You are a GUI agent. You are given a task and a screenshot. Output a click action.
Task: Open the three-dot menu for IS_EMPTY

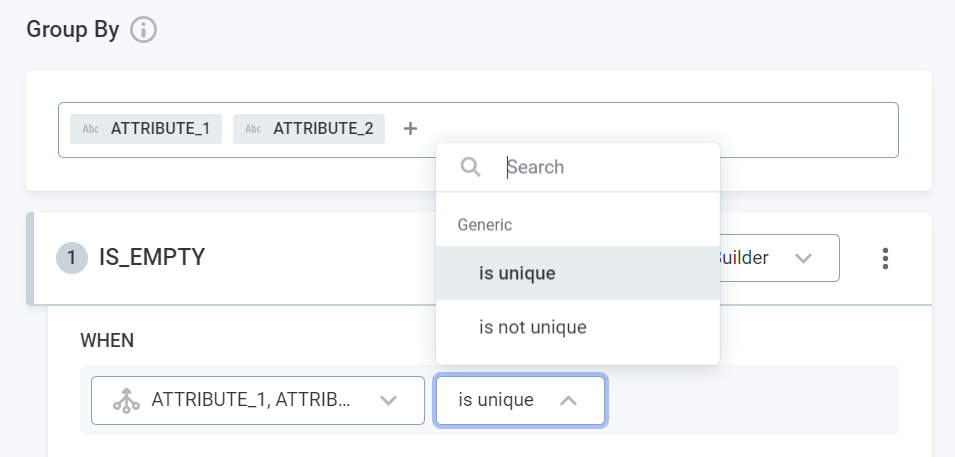pos(885,259)
